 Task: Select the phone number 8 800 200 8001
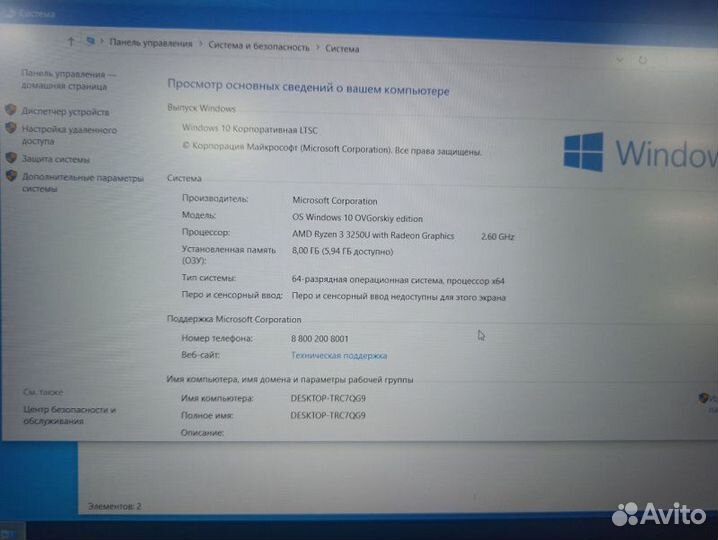pyautogui.click(x=320, y=339)
